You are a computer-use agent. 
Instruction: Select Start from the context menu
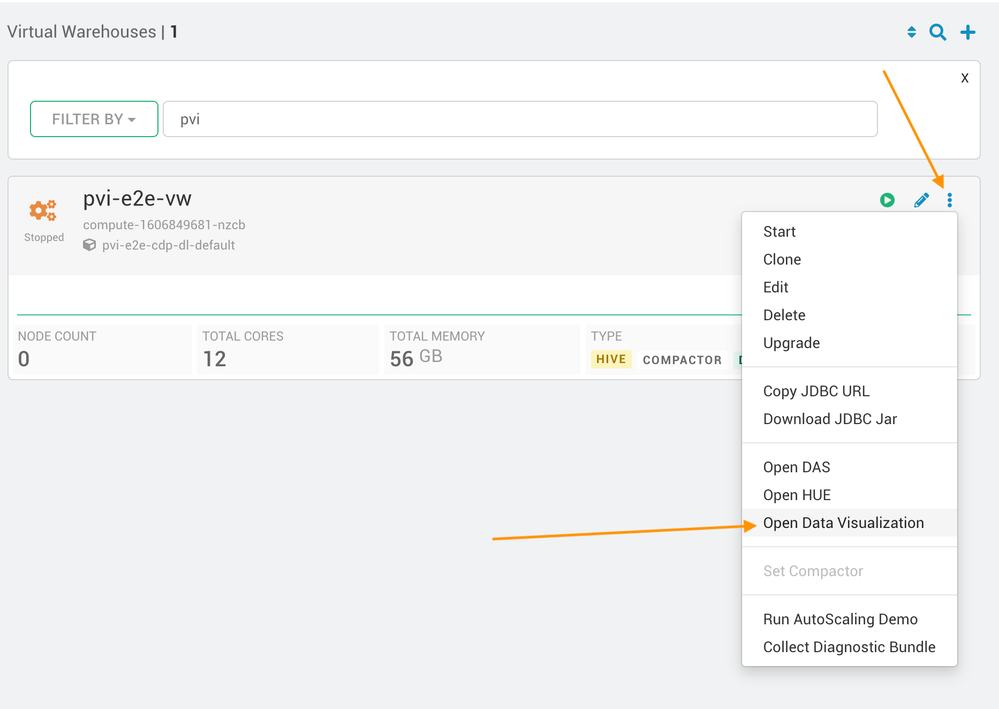(x=779, y=232)
